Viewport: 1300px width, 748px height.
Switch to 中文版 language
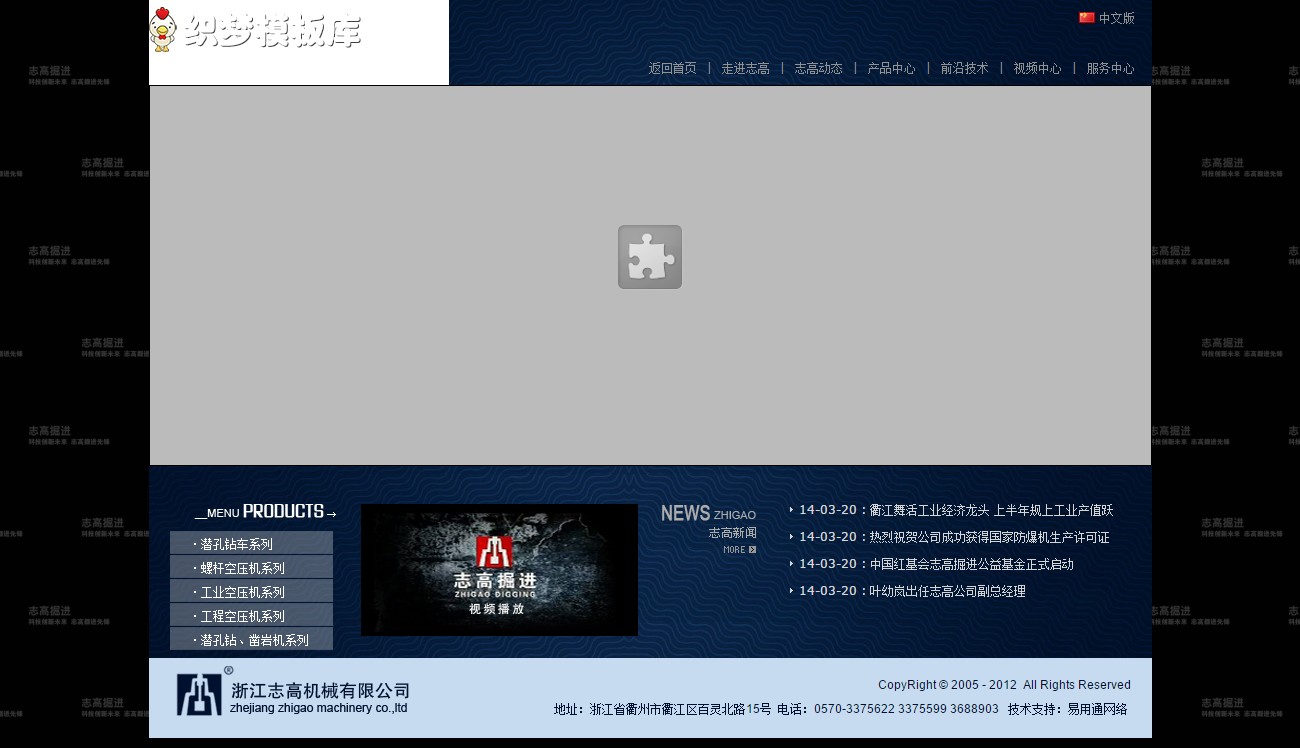point(1117,18)
